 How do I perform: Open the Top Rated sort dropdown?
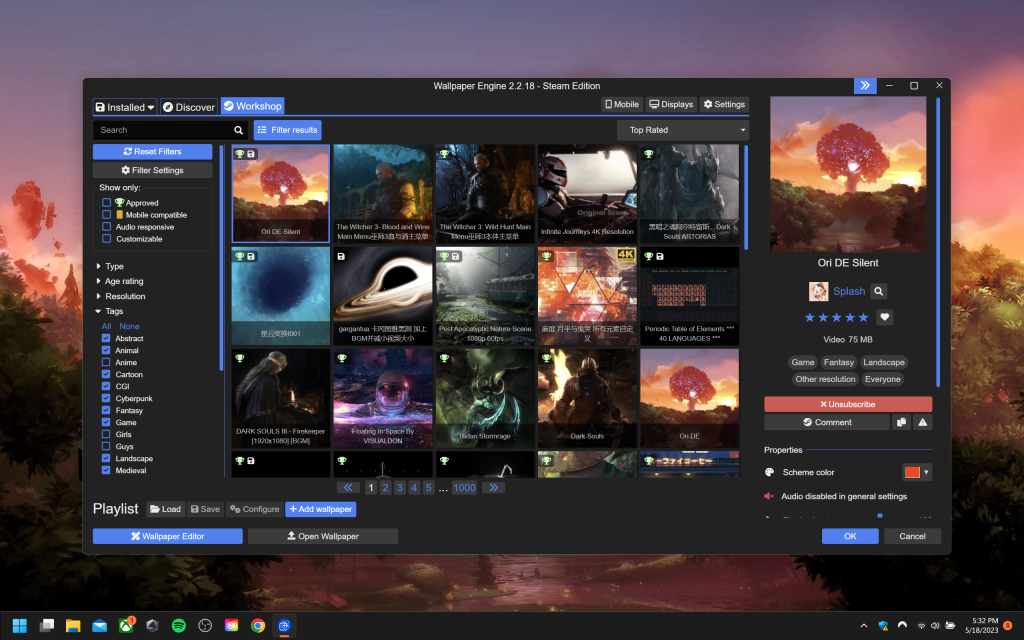tap(682, 130)
